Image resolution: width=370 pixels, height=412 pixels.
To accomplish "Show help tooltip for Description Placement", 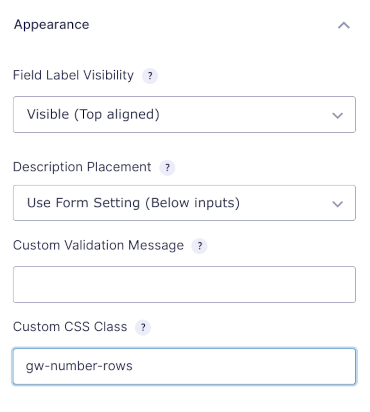I will click(167, 167).
